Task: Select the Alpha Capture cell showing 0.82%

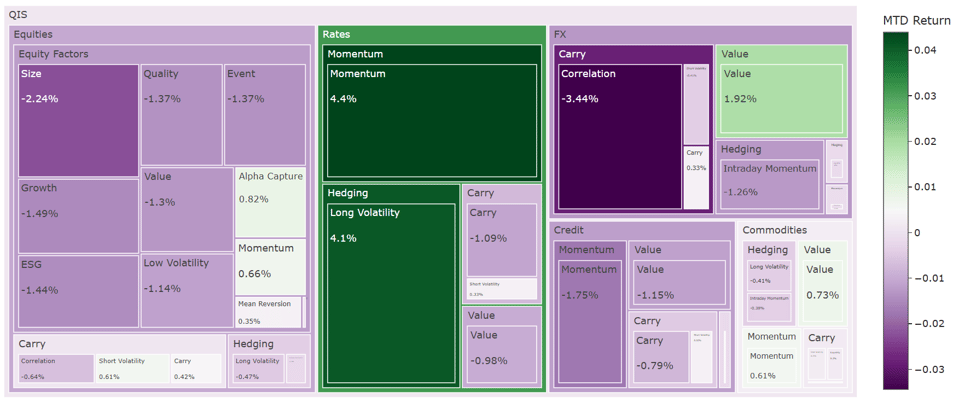Action: point(270,202)
